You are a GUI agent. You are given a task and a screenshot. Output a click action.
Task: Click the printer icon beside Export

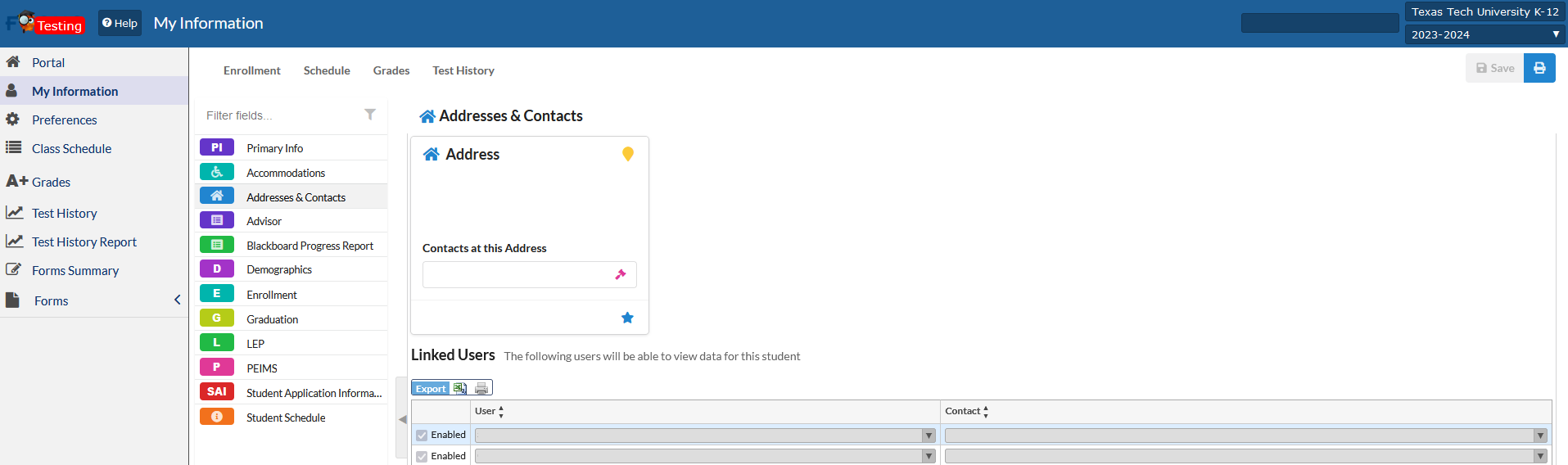pyautogui.click(x=481, y=388)
